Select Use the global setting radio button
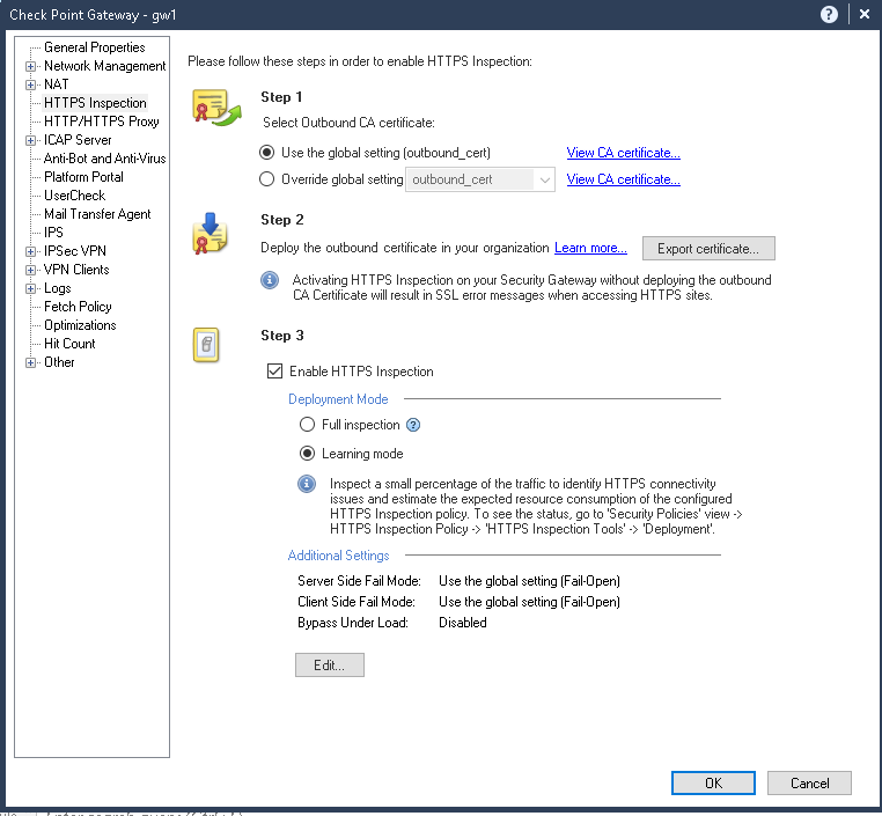Viewport: 882px width, 816px height. (x=267, y=152)
